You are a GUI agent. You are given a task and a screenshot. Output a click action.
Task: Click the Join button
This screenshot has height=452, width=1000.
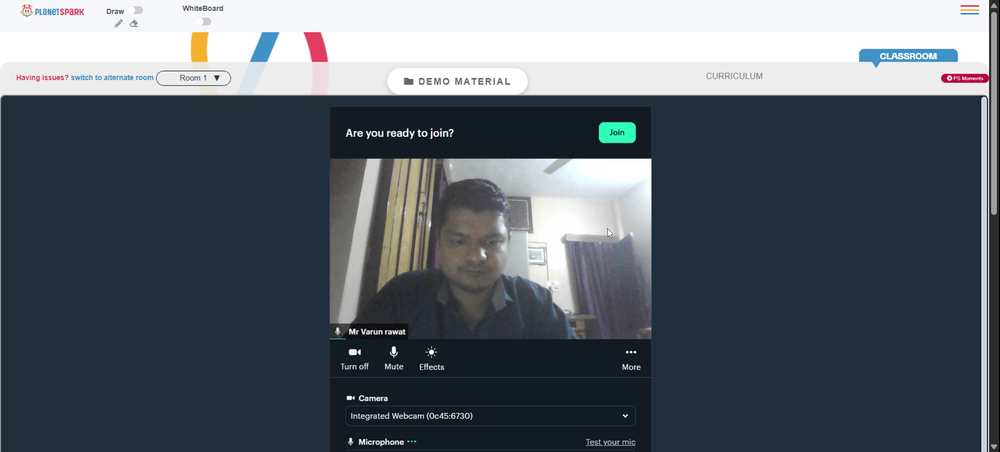click(617, 133)
